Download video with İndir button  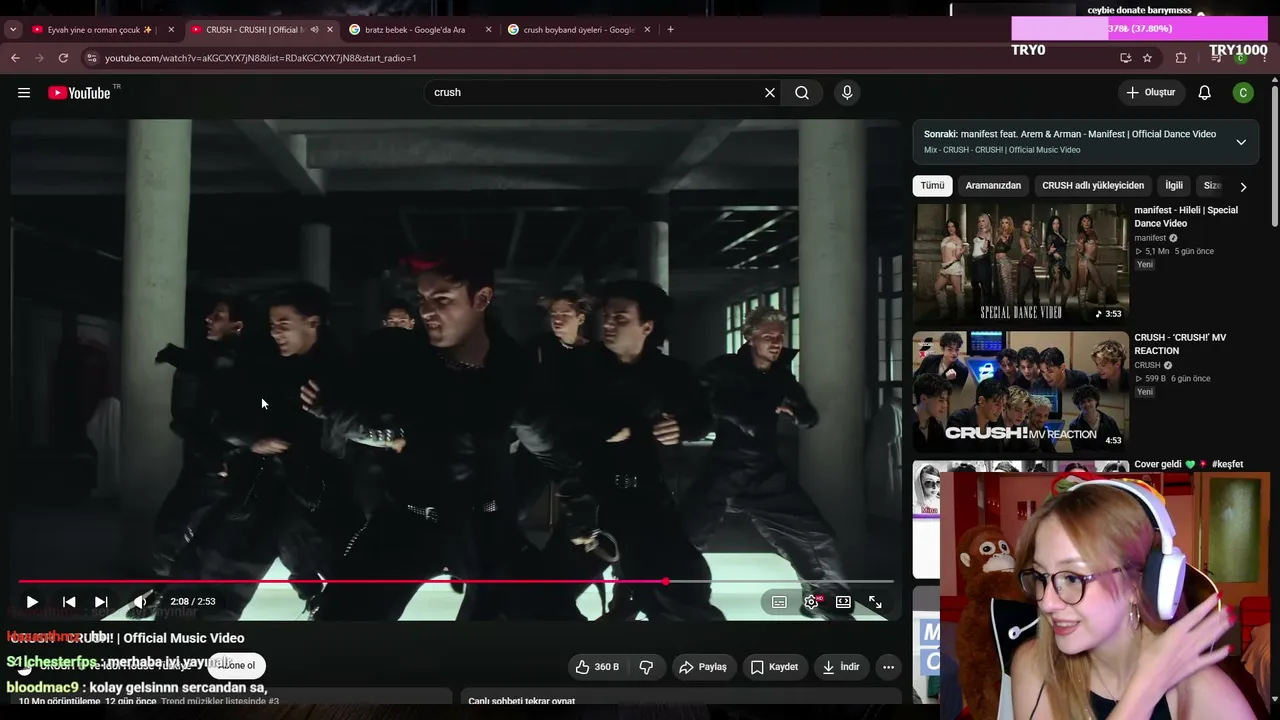840,667
